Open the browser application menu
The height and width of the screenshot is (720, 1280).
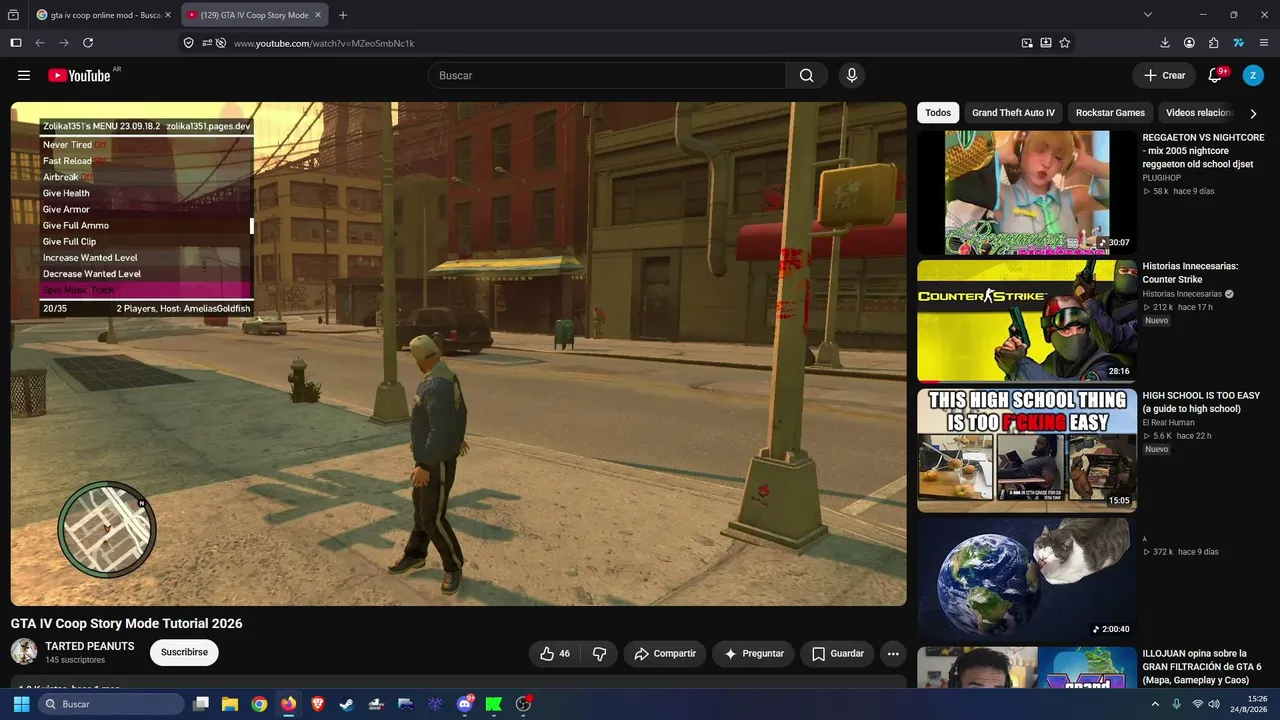(1264, 43)
